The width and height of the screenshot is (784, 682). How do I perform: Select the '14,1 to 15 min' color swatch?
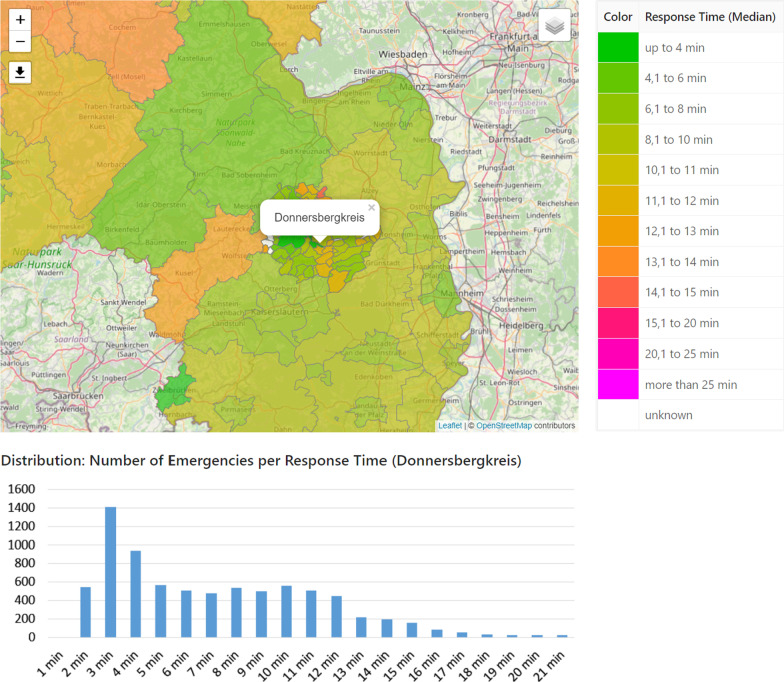click(618, 292)
